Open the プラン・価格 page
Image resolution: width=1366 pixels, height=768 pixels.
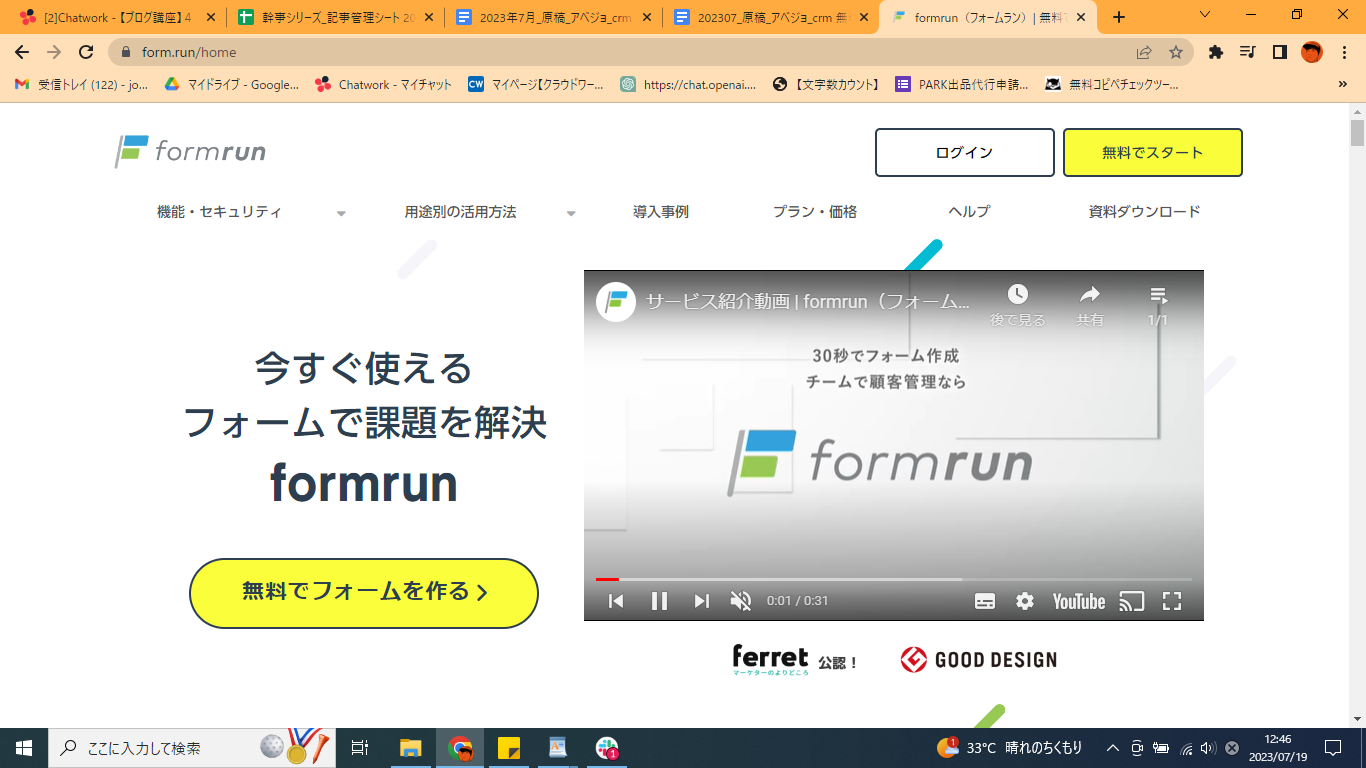(x=815, y=212)
